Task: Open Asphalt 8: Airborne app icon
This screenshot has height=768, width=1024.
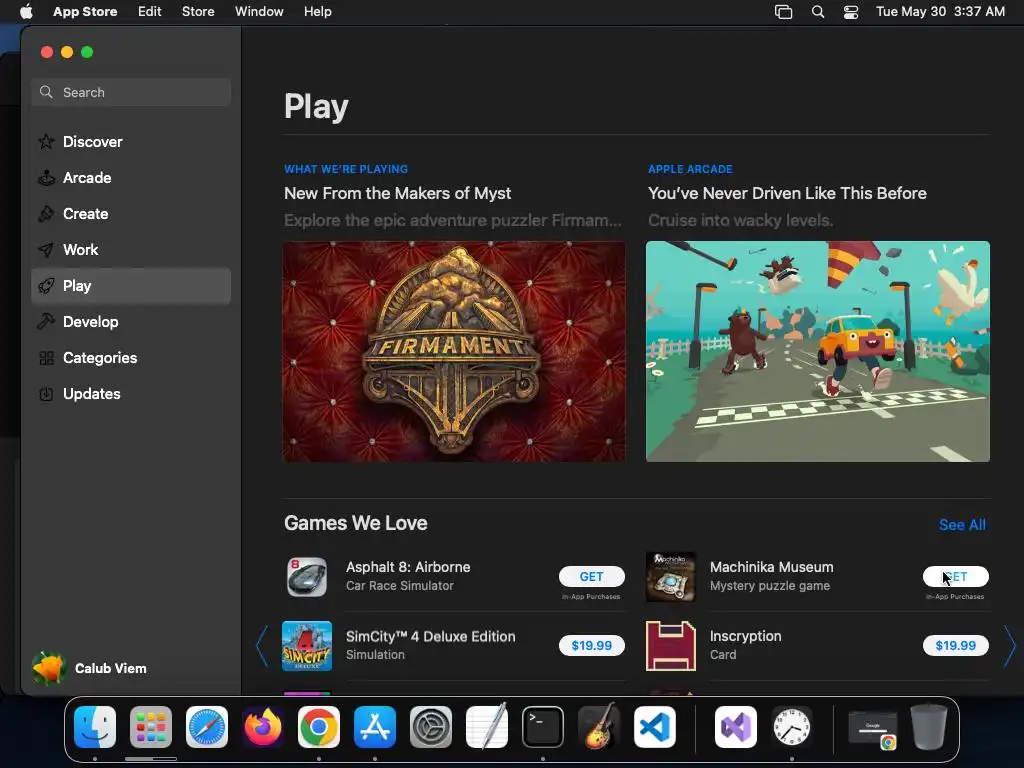Action: coord(307,577)
